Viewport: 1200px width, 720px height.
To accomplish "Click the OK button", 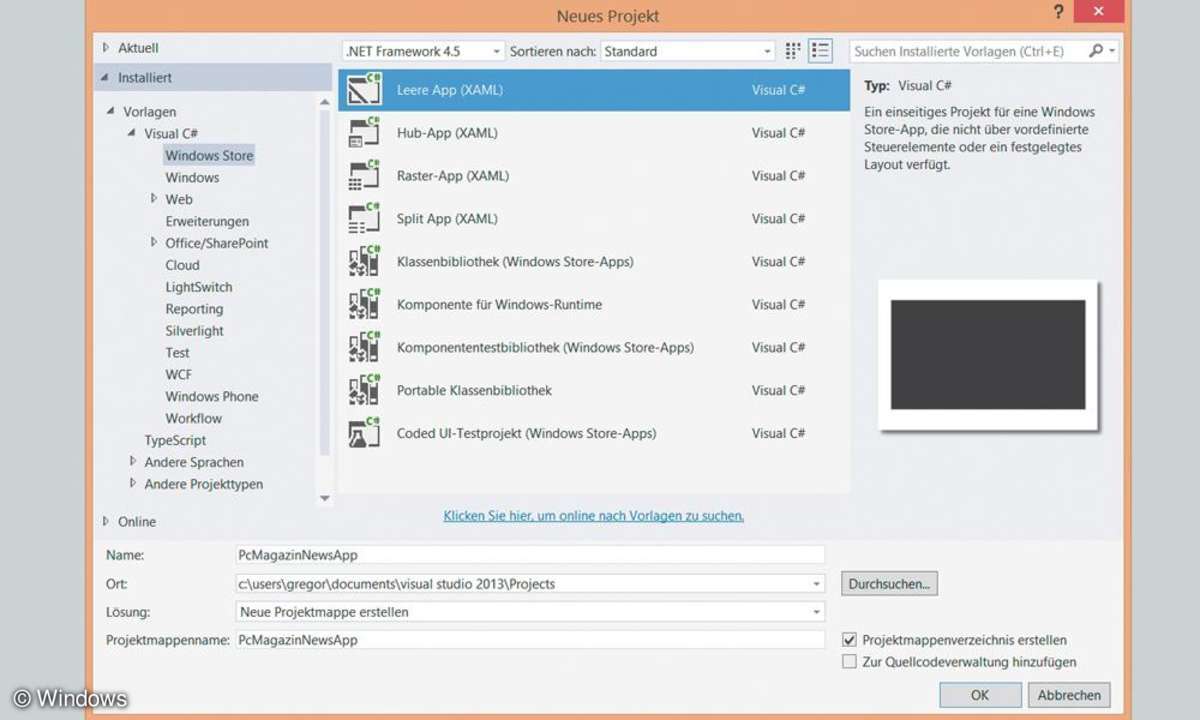I will coord(980,695).
